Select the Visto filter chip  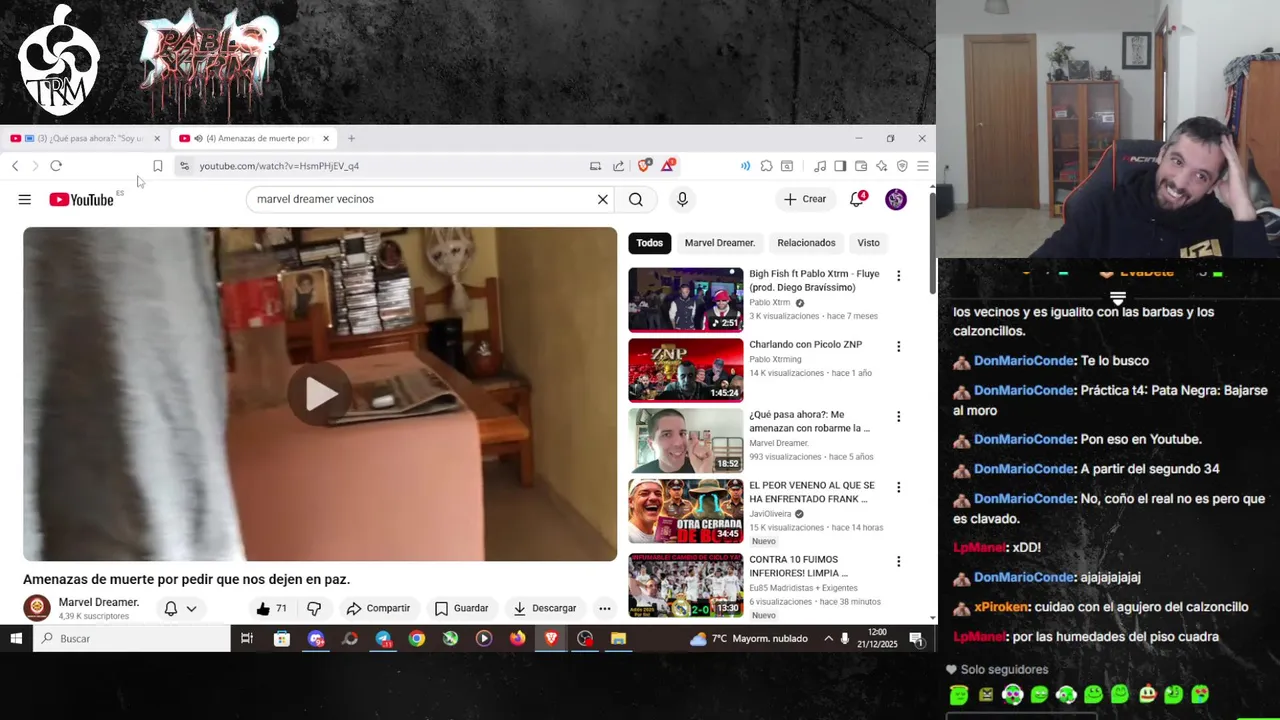868,243
